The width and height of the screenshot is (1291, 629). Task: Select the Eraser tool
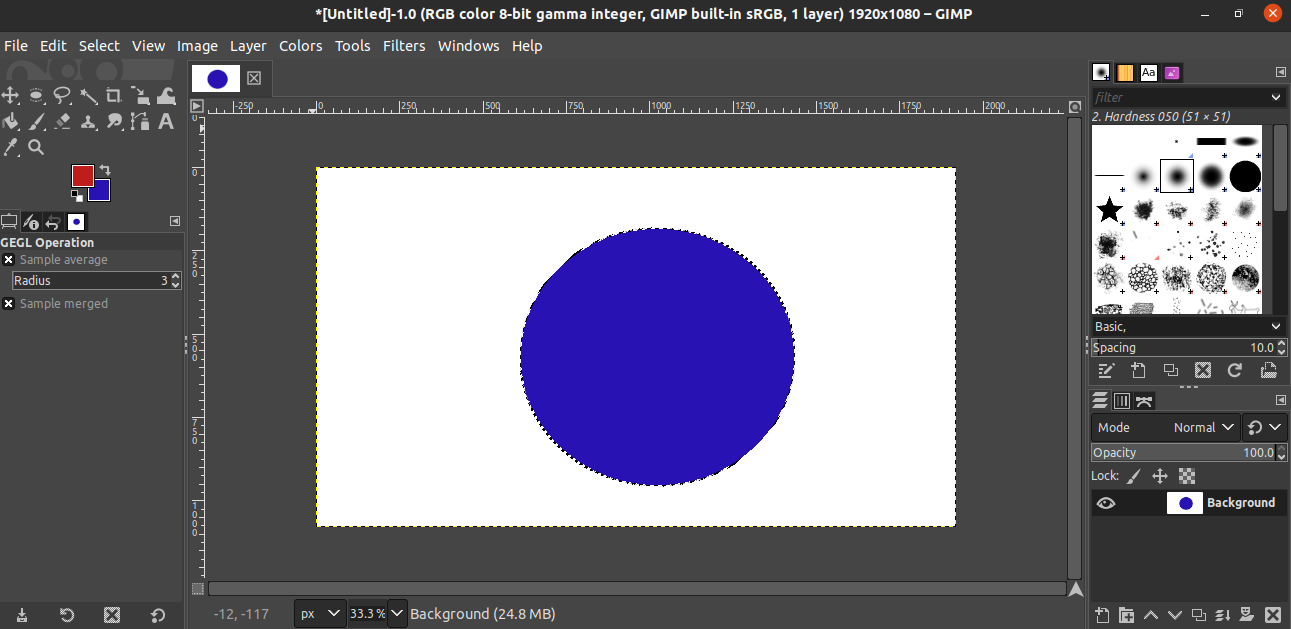[62, 122]
